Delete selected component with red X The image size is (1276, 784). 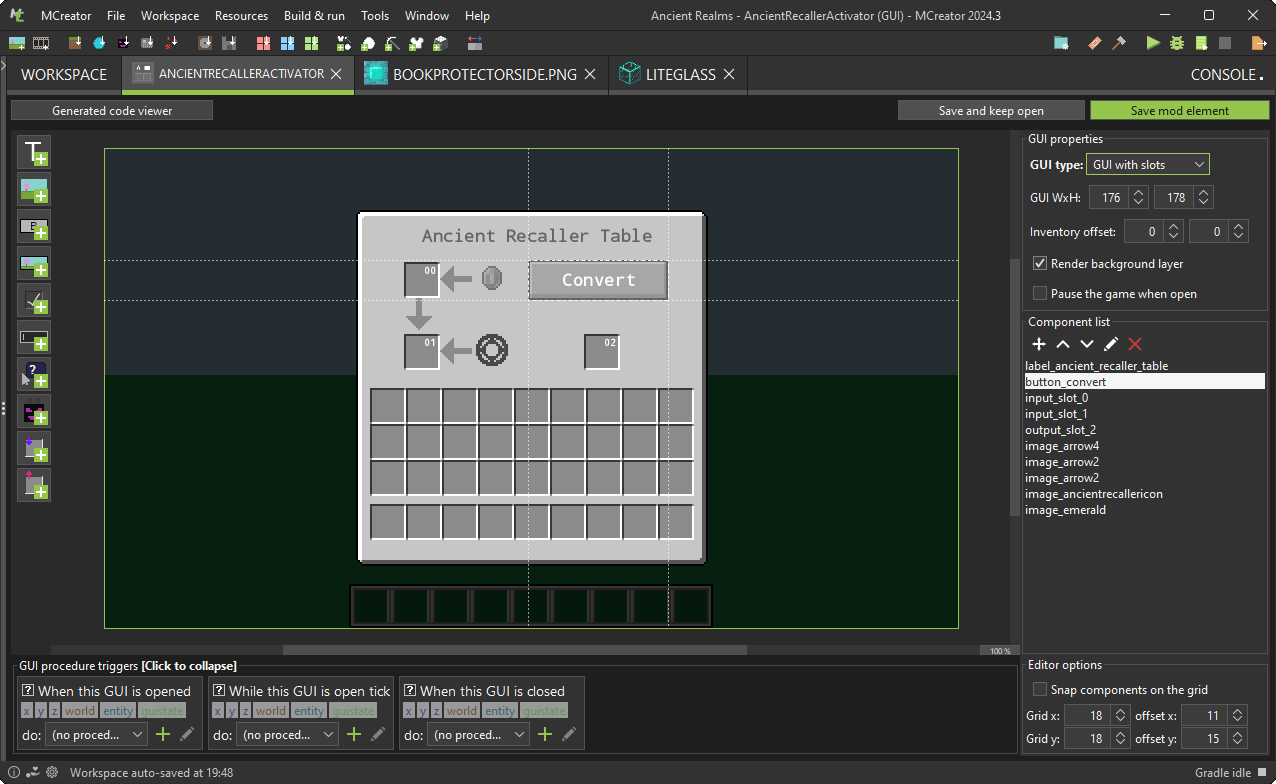pos(1135,343)
